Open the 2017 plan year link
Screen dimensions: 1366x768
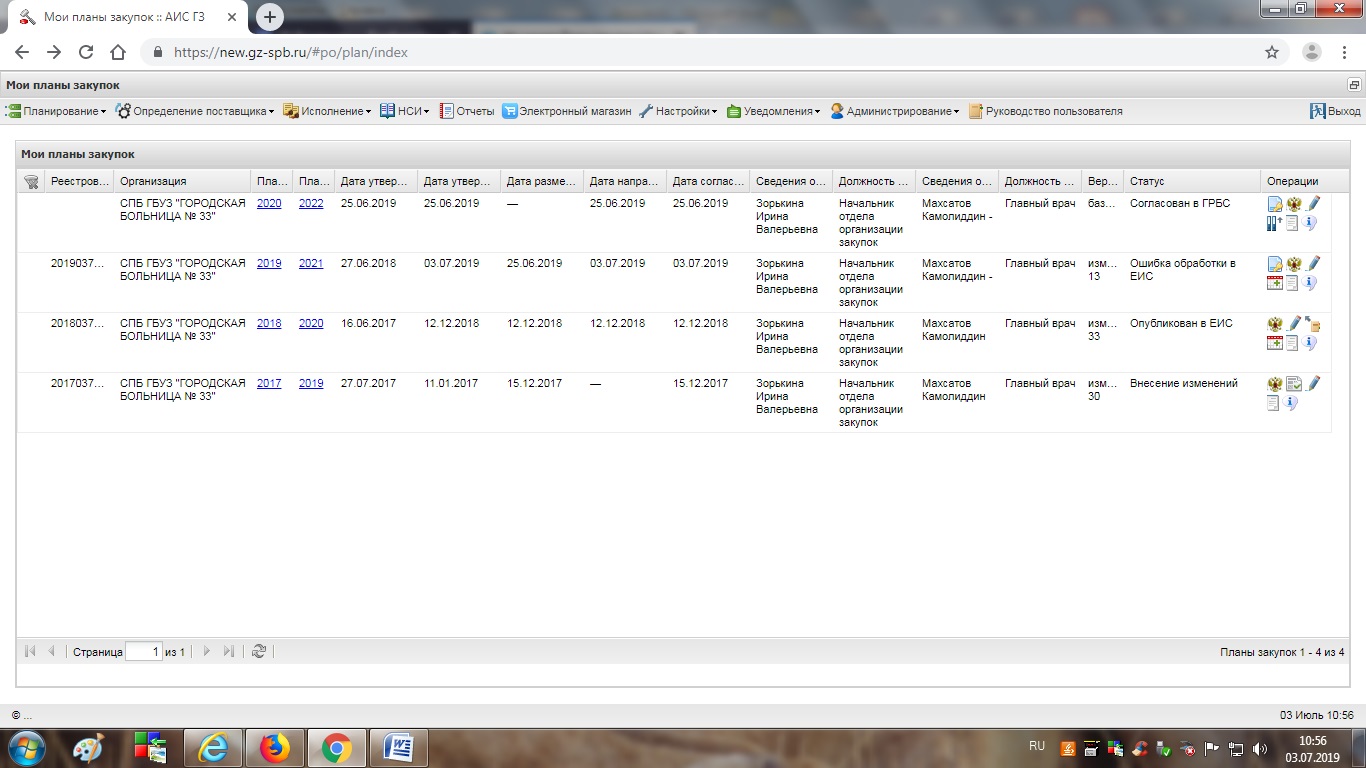tap(269, 383)
